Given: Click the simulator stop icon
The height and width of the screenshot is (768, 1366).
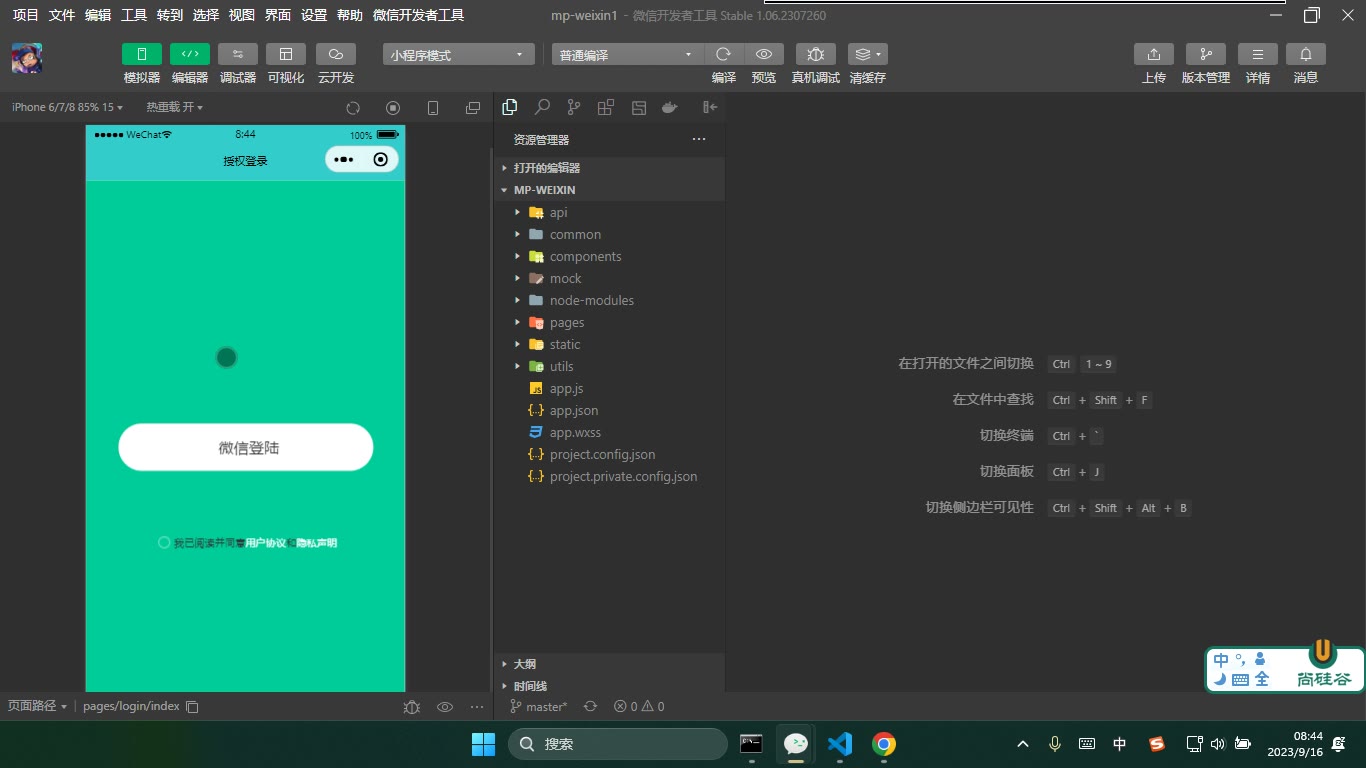Looking at the screenshot, I should pyautogui.click(x=393, y=108).
